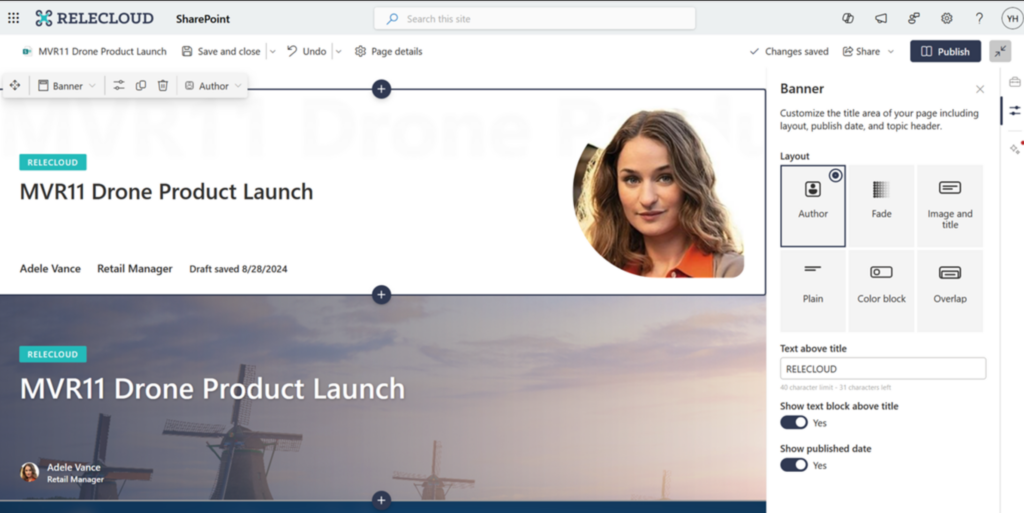1024x513 pixels.
Task: Collapse the editing view arrows icon
Action: click(x=1000, y=52)
